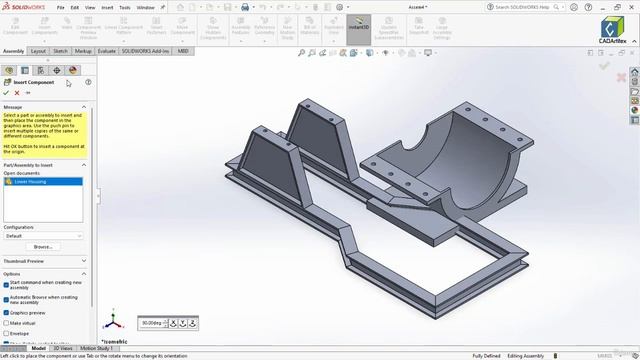Collapse the Message section
Screen dimensions: 640x360
84,107
